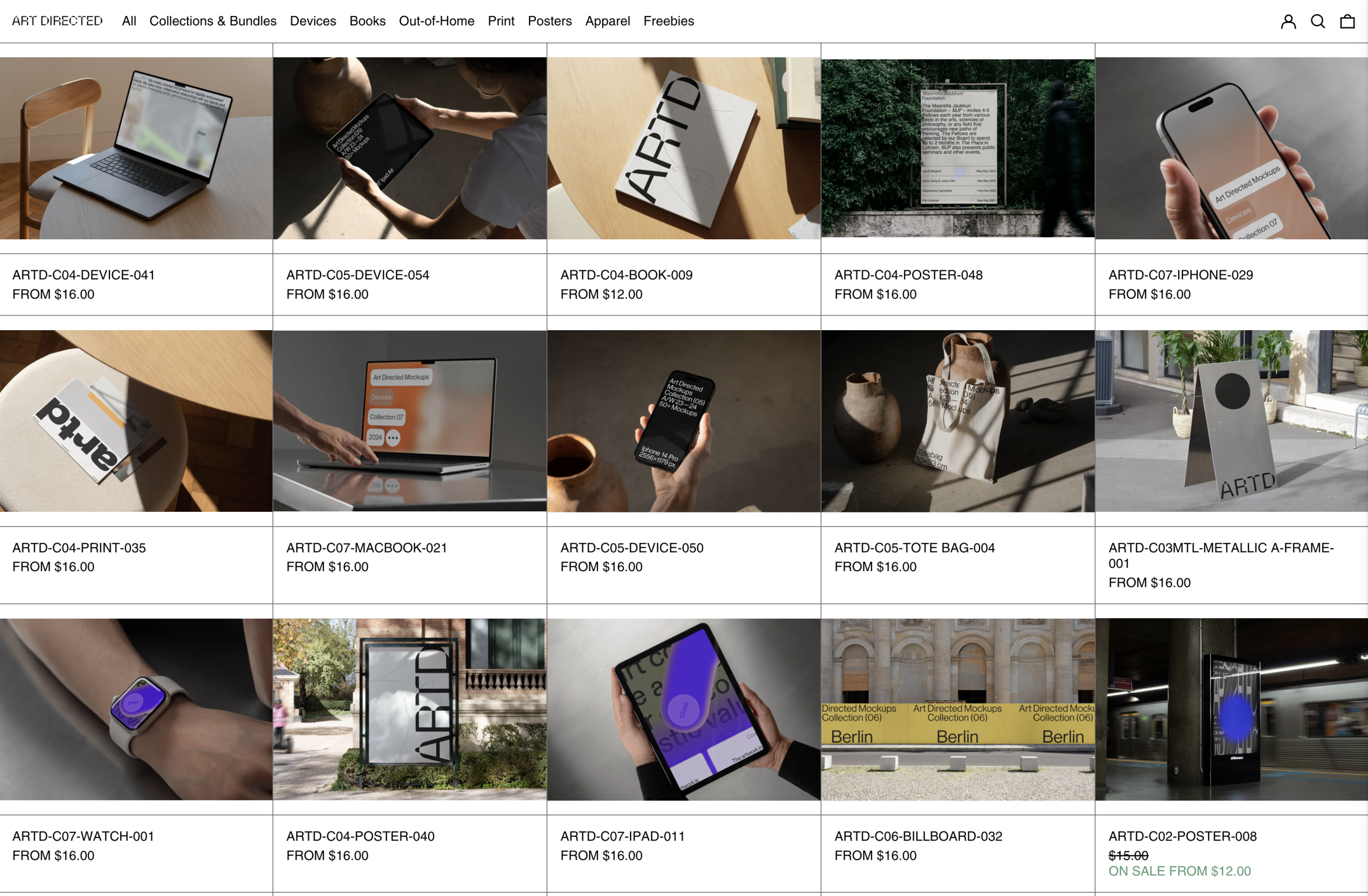Open the shopping bag cart icon
The image size is (1368, 896).
[x=1347, y=21]
